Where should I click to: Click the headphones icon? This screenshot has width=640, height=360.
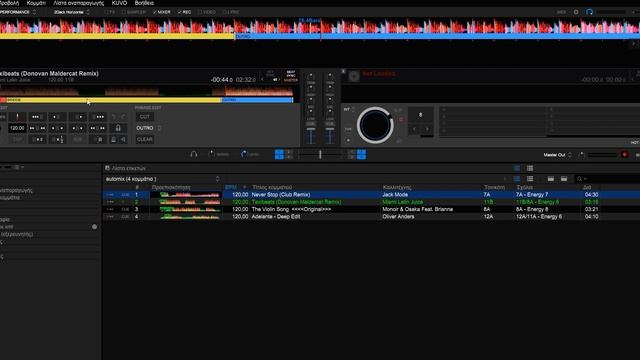pyautogui.click(x=194, y=154)
